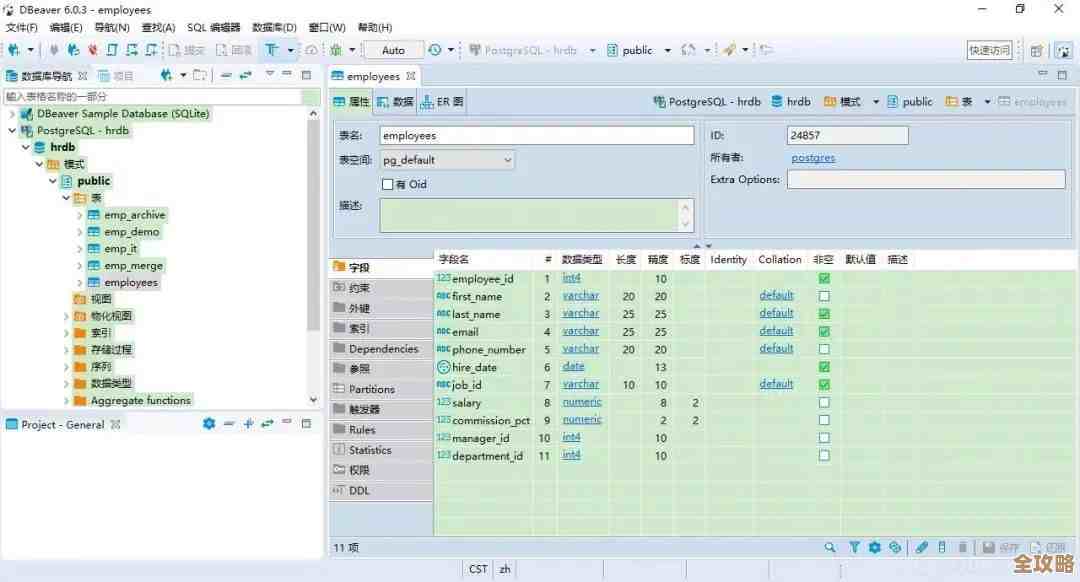1080x582 pixels.
Task: Open the pg_default tablespace dropdown
Action: (507, 160)
